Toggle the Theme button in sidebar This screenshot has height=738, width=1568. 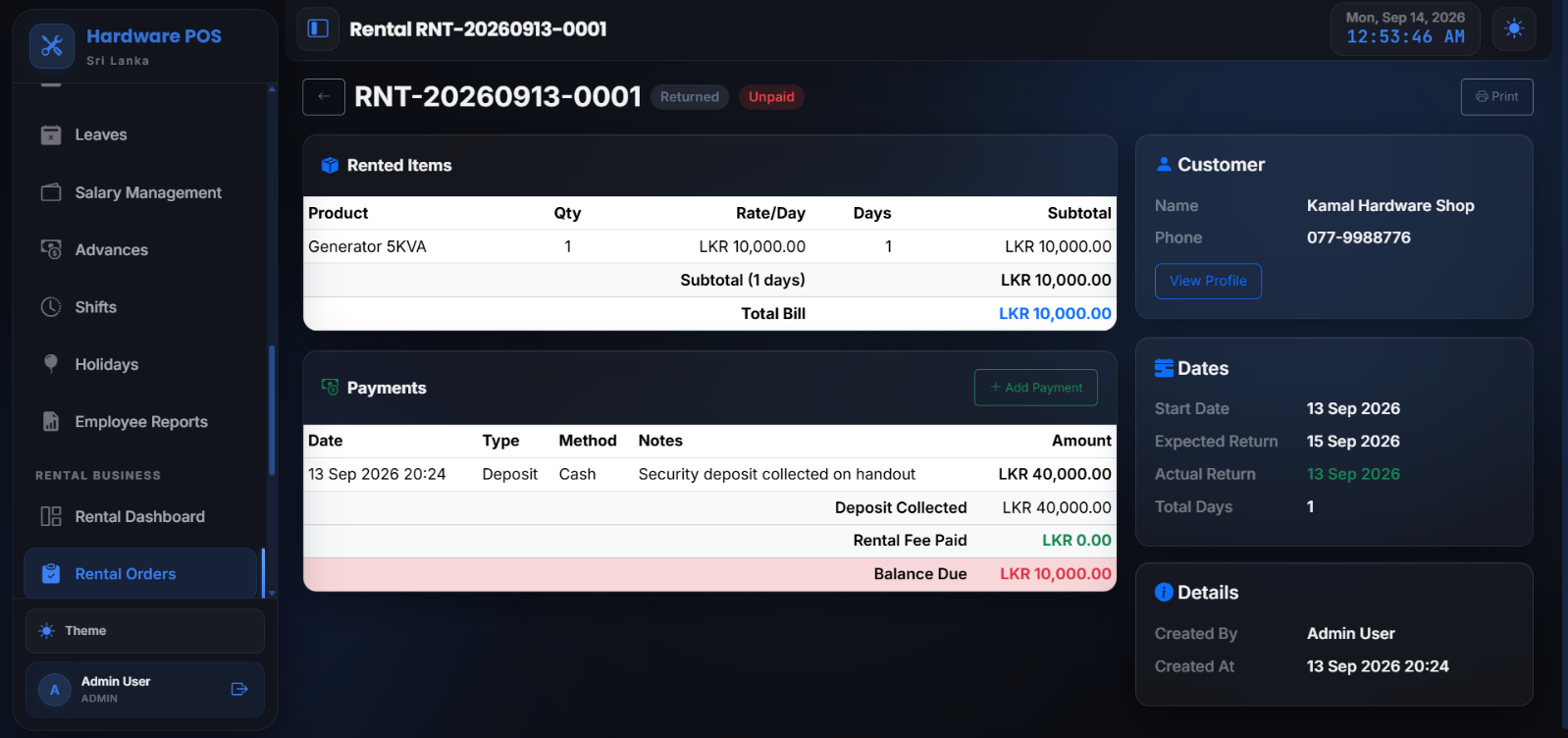(x=145, y=631)
